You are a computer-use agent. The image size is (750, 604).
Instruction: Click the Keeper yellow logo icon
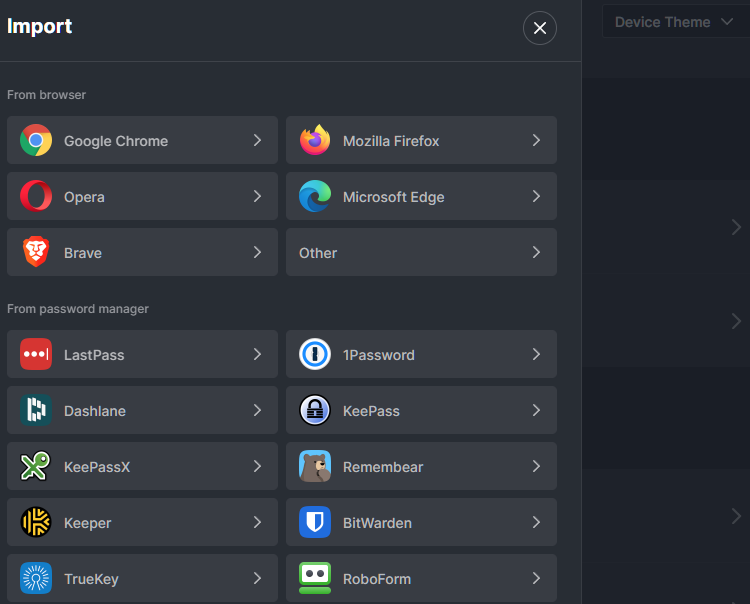36,522
